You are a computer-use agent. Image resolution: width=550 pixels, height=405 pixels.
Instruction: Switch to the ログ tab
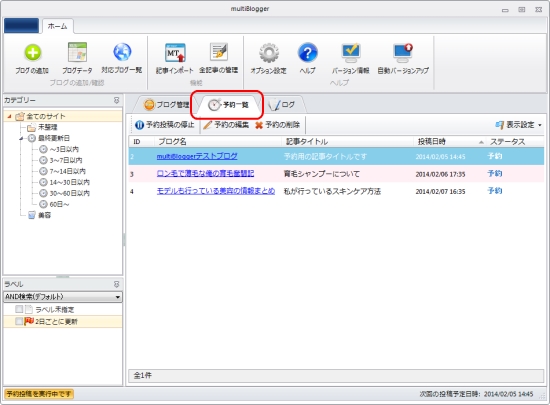[282, 104]
